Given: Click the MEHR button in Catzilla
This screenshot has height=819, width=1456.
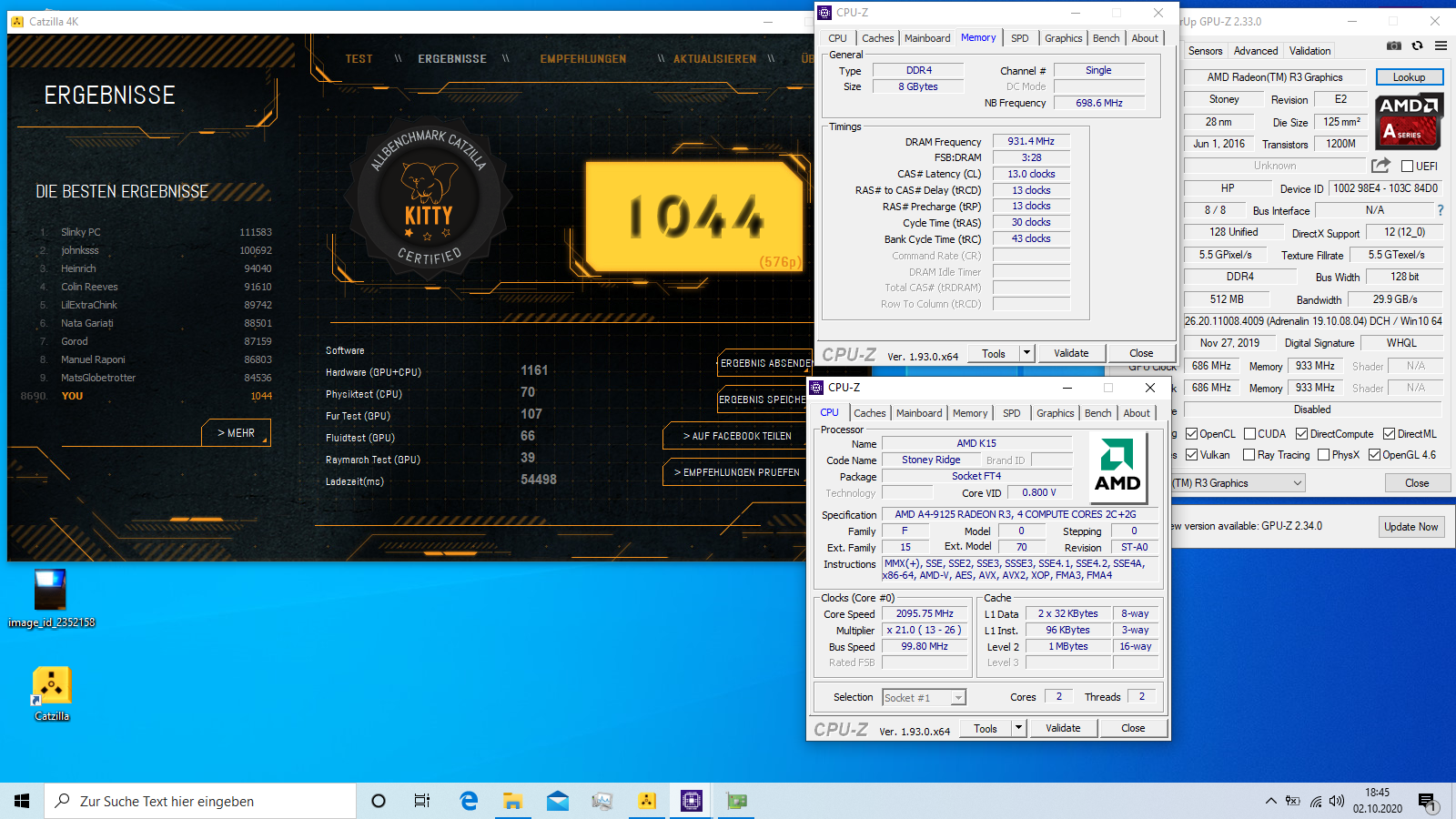Looking at the screenshot, I should [237, 433].
